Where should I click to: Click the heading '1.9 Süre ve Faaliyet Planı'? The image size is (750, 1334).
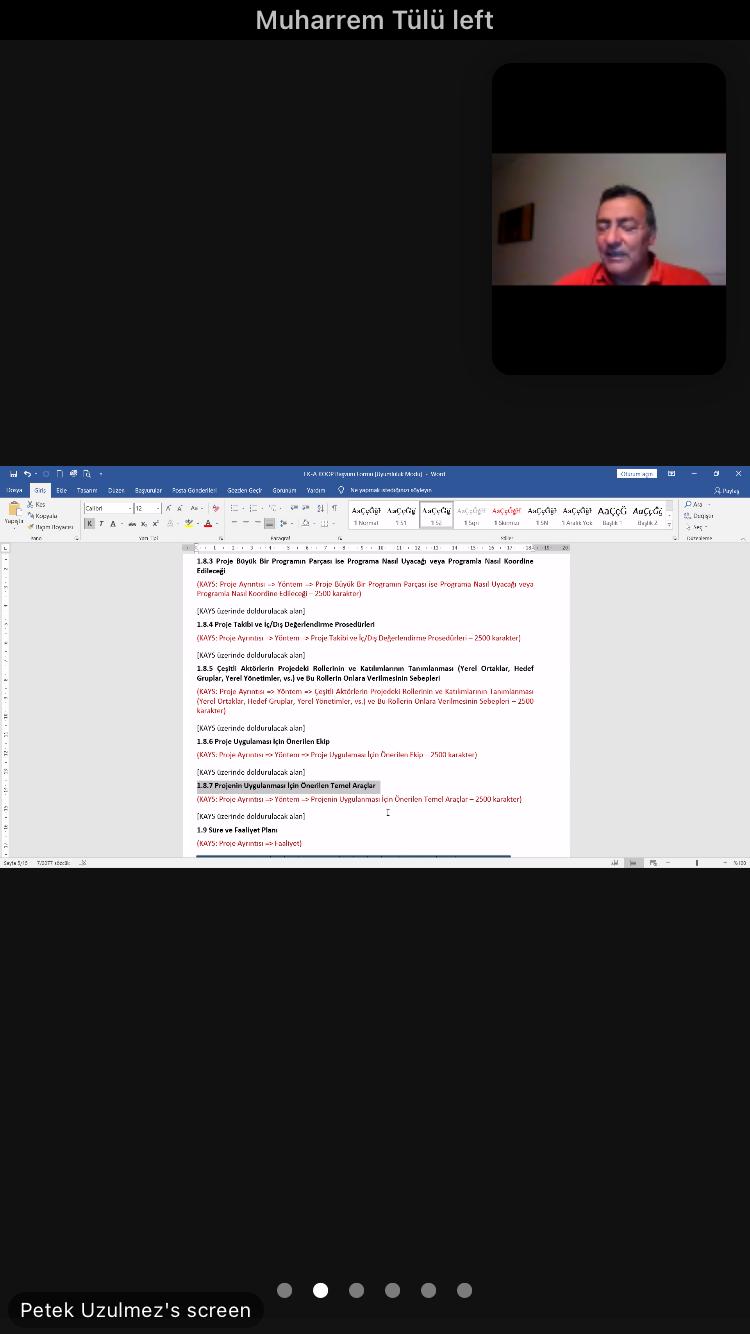(237, 830)
